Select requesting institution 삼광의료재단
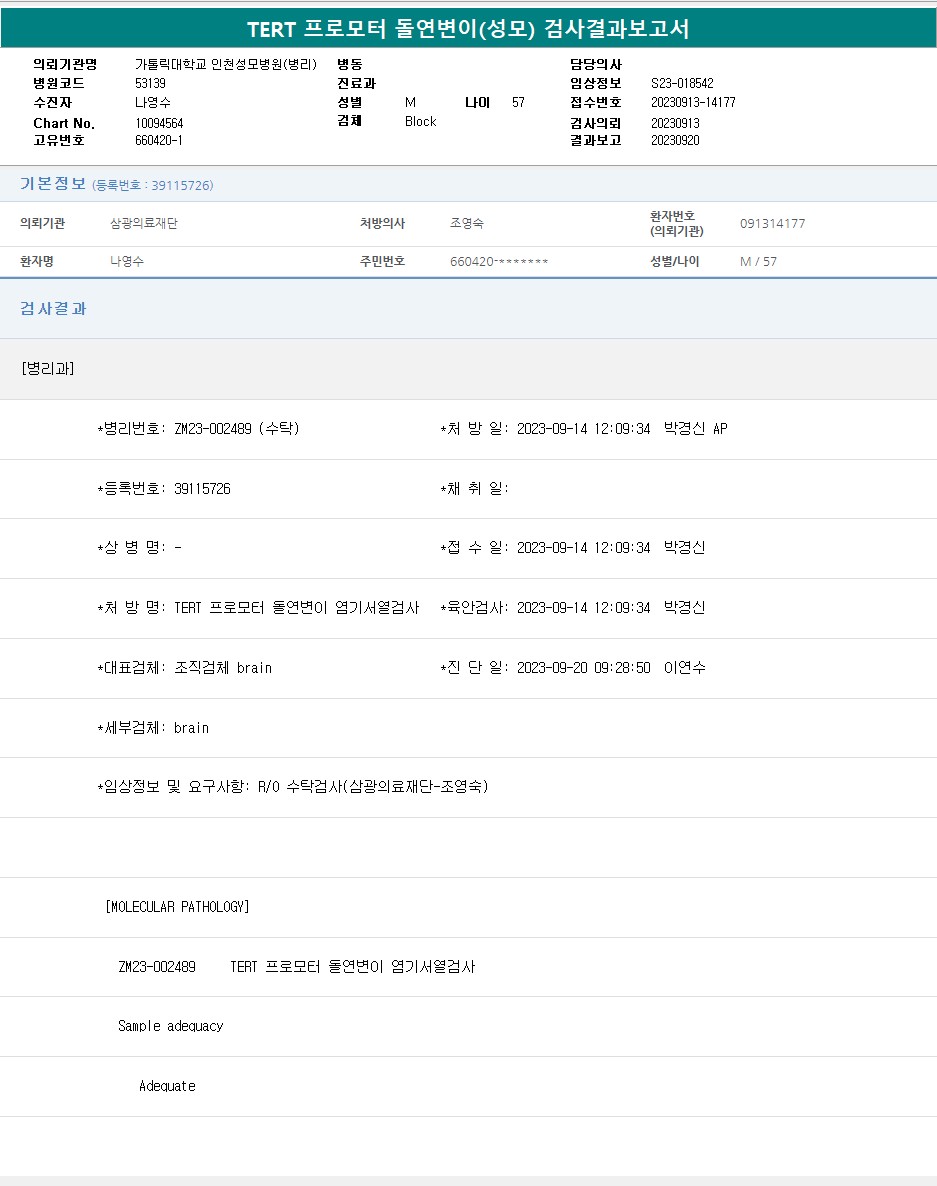The width and height of the screenshot is (937, 1186). [144, 223]
